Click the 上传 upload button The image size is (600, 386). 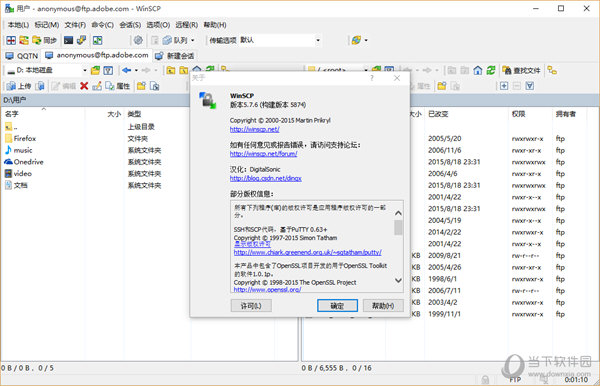click(x=19, y=86)
